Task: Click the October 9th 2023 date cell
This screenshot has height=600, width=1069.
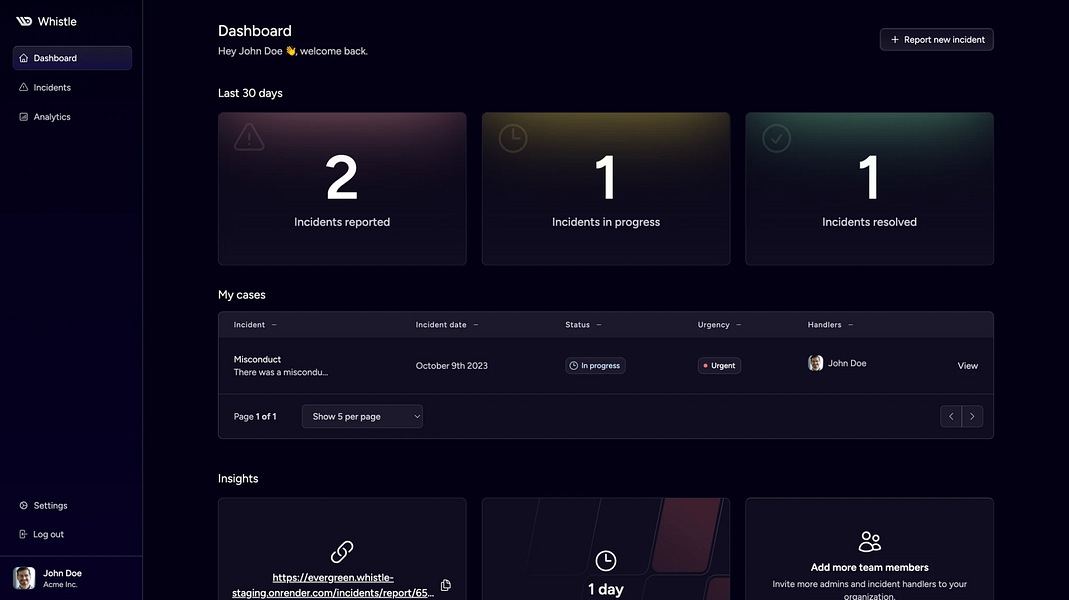Action: [x=451, y=365]
